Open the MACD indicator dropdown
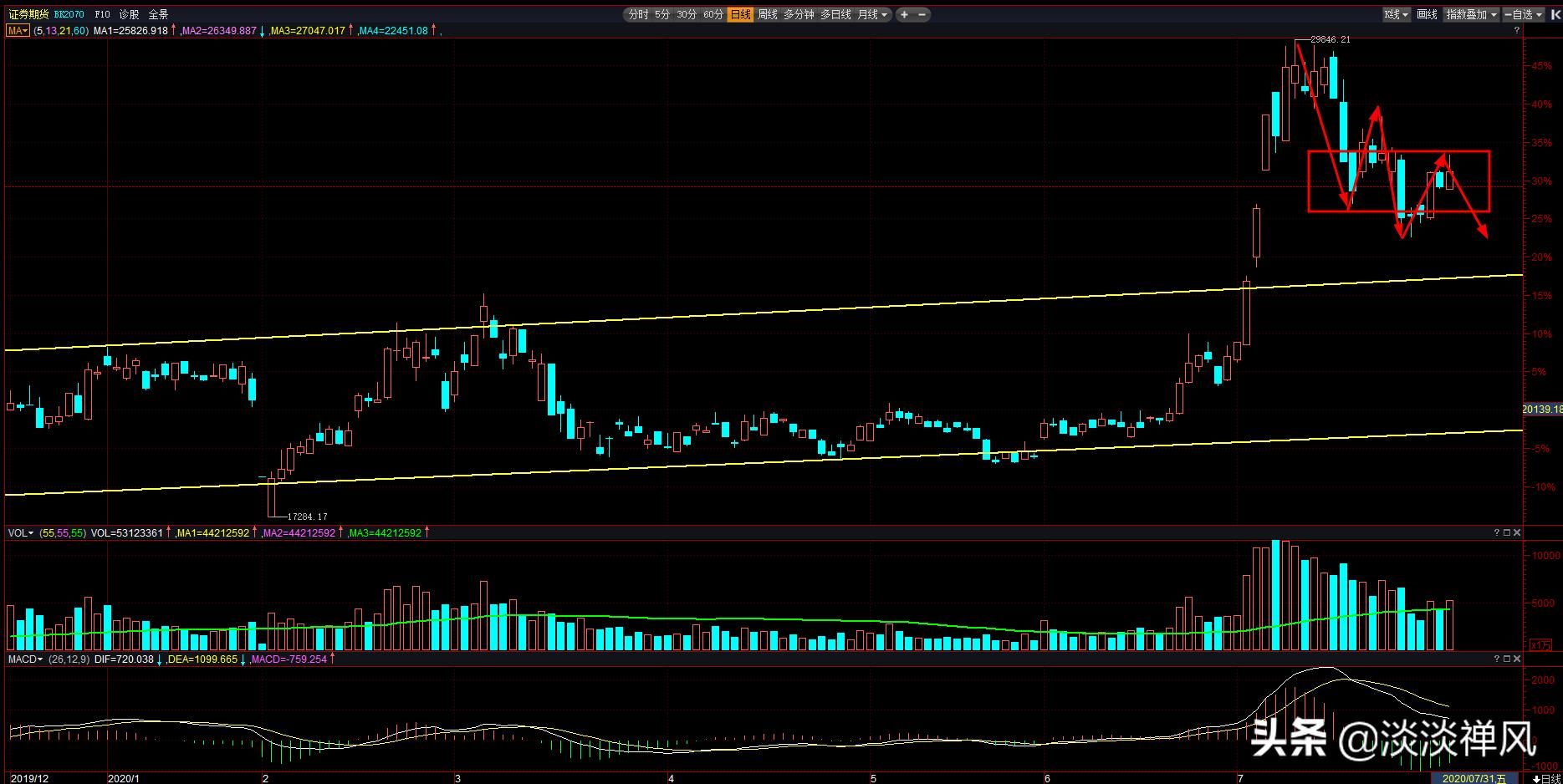The width and height of the screenshot is (1563, 784). click(x=25, y=659)
